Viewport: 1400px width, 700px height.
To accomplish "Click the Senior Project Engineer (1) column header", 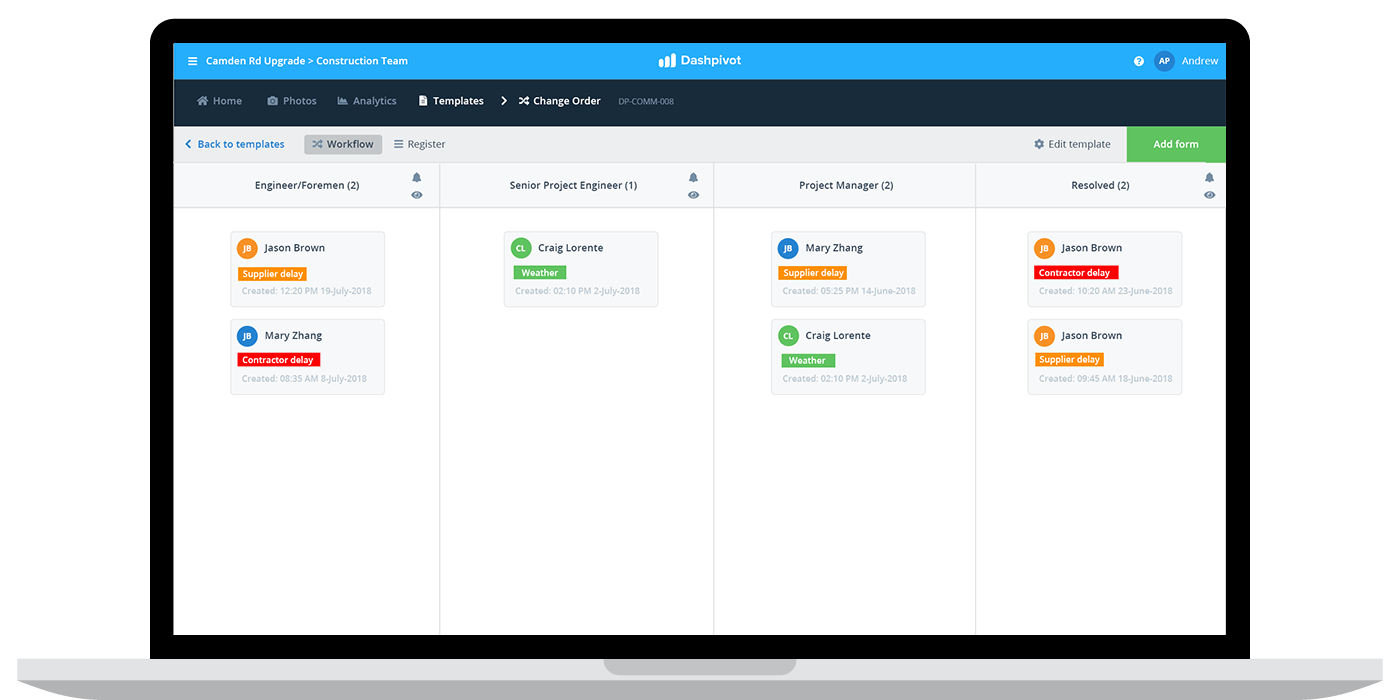I will pos(573,185).
